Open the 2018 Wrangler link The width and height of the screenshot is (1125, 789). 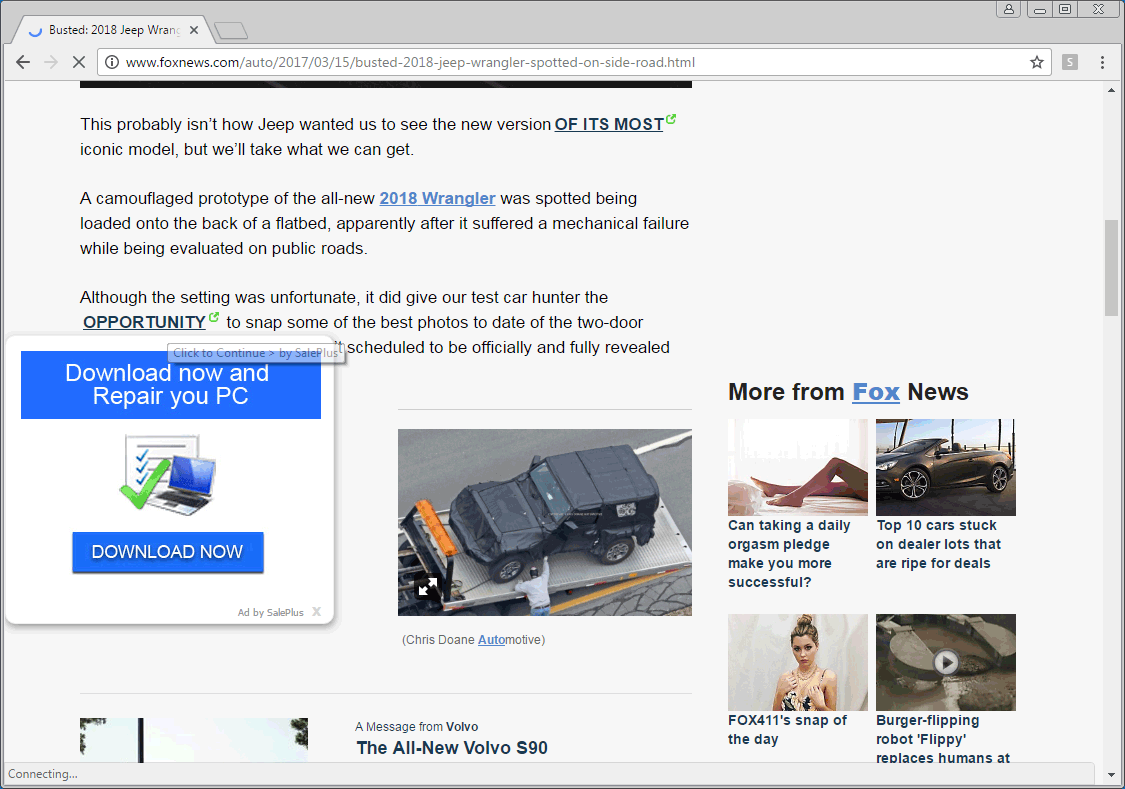pyautogui.click(x=437, y=198)
